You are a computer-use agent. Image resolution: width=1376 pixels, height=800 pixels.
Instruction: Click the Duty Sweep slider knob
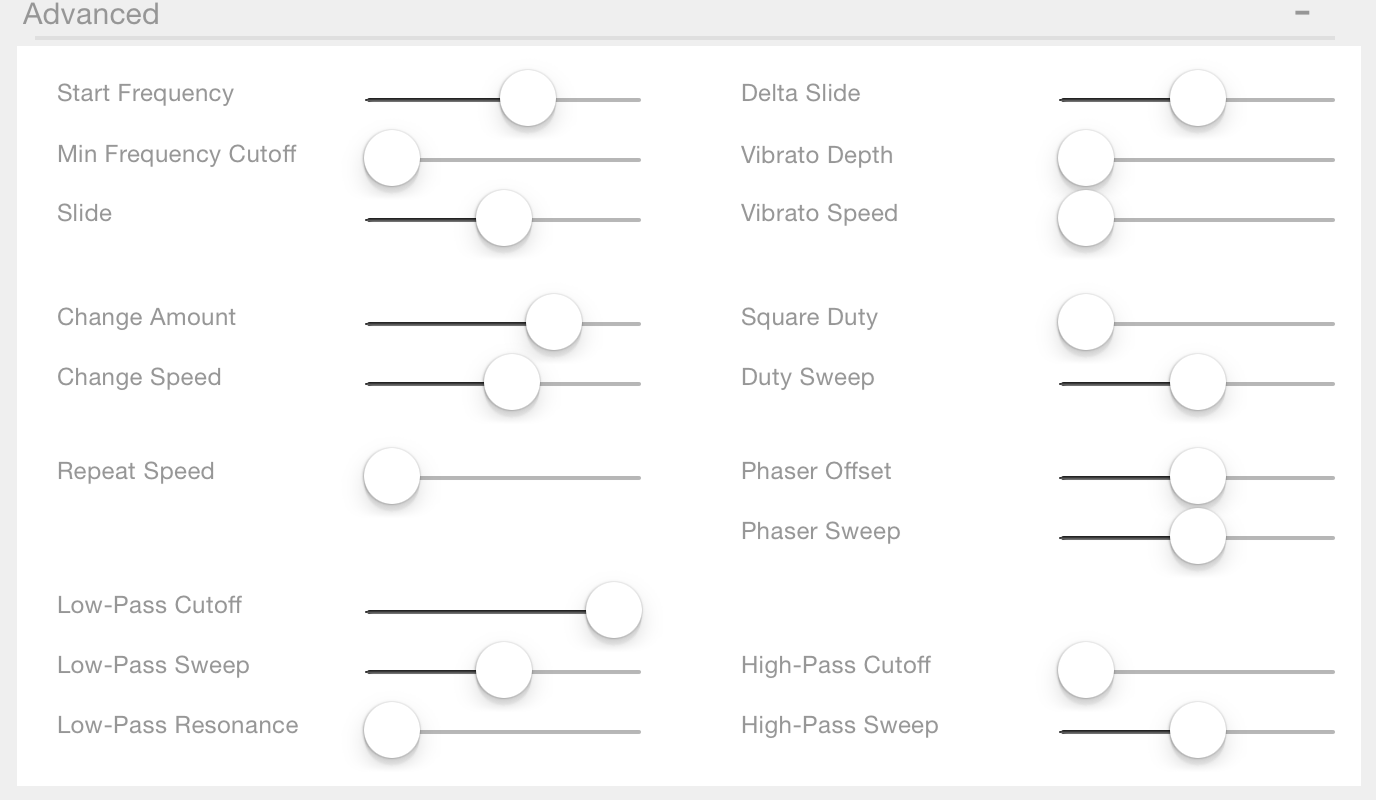point(1198,382)
